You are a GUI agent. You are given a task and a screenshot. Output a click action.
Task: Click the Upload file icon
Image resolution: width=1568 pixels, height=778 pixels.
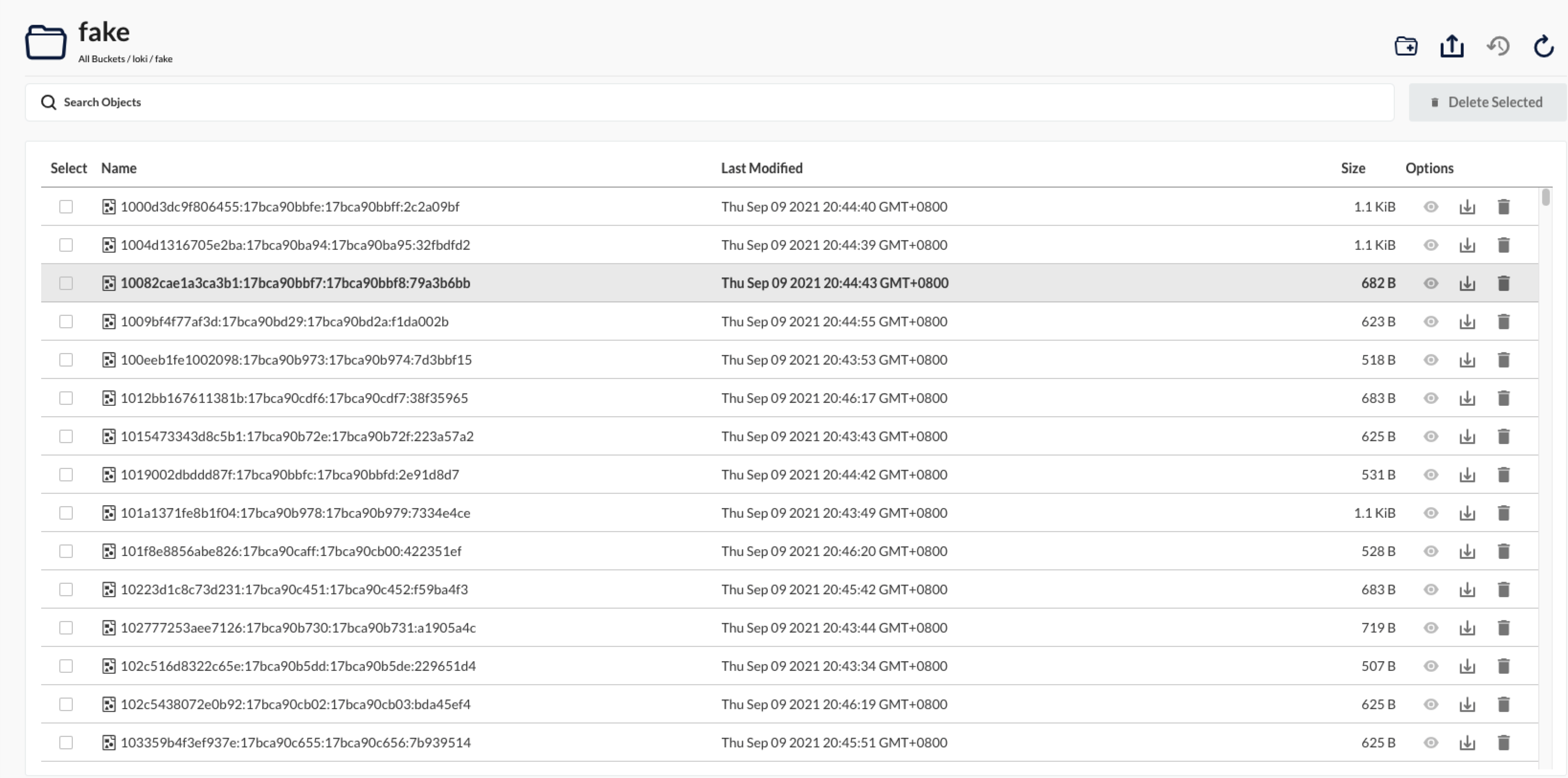point(1452,46)
